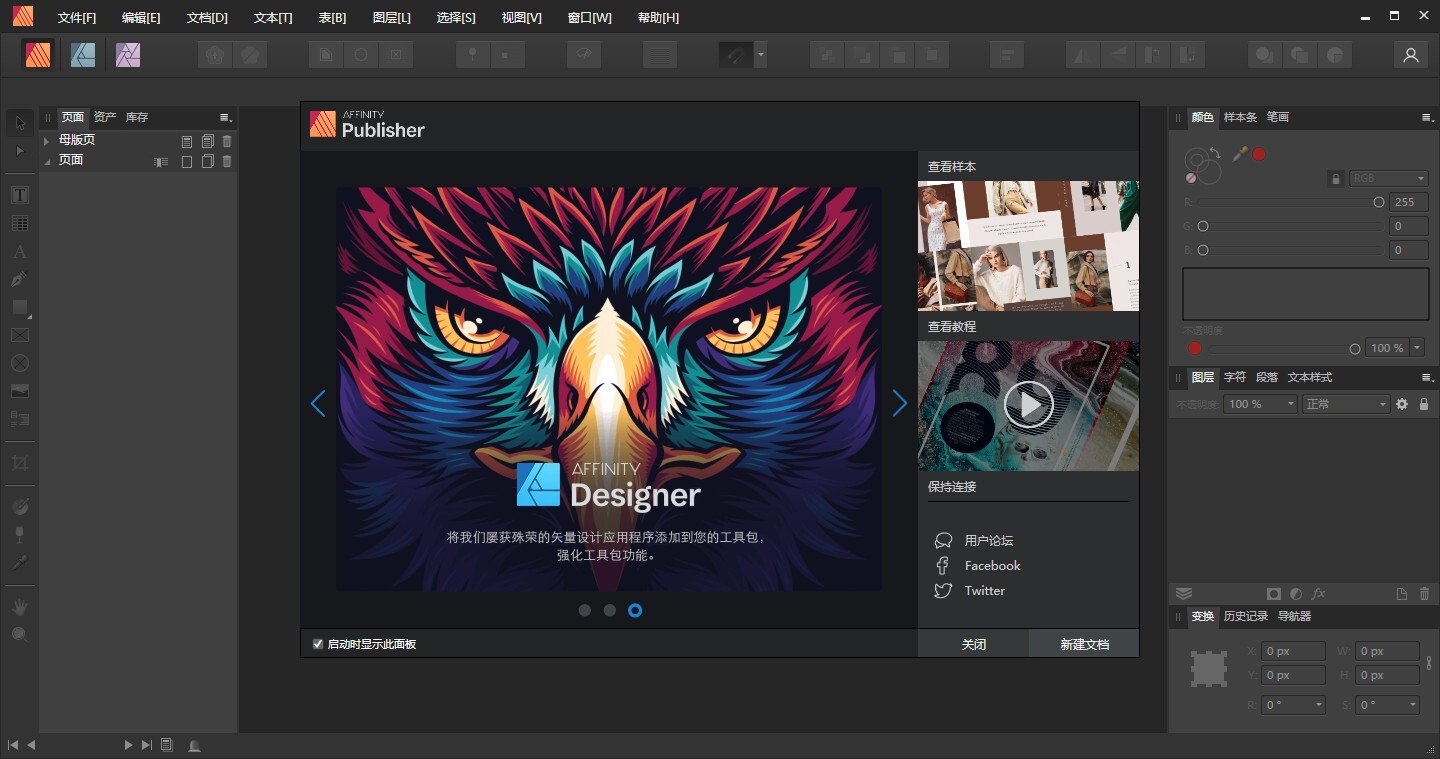Select the Table tool
This screenshot has height=759, width=1440.
click(20, 223)
